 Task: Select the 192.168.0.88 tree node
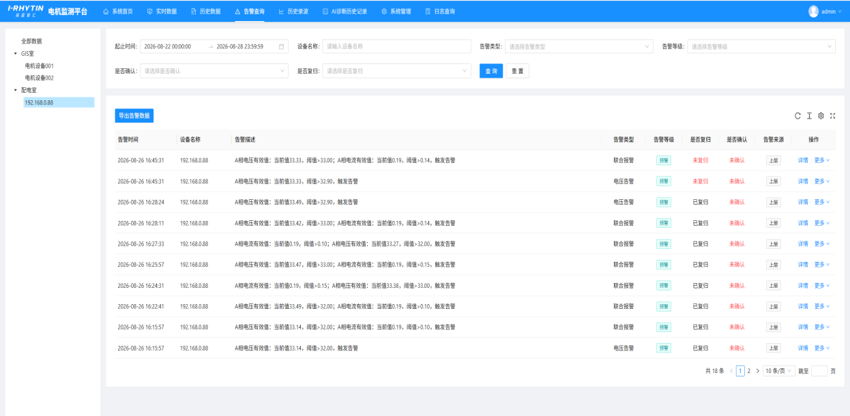[x=59, y=102]
